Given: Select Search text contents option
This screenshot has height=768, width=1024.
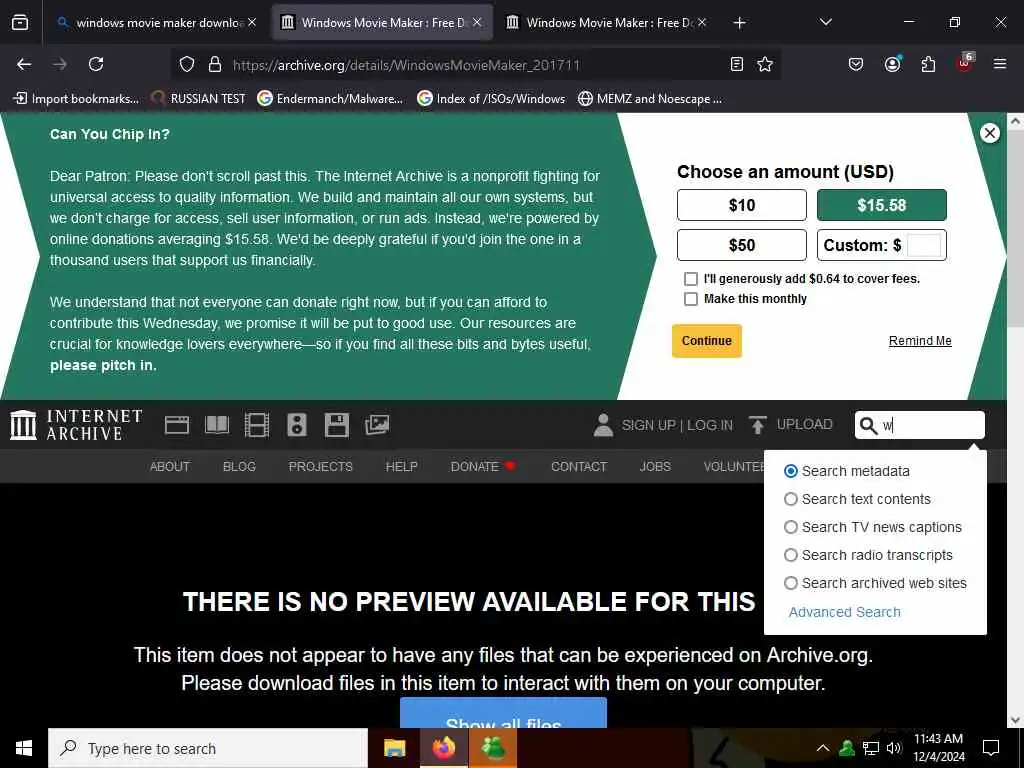Looking at the screenshot, I should tap(790, 499).
